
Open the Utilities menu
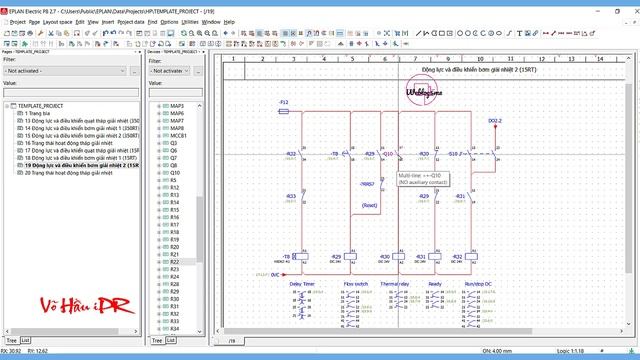pos(190,22)
